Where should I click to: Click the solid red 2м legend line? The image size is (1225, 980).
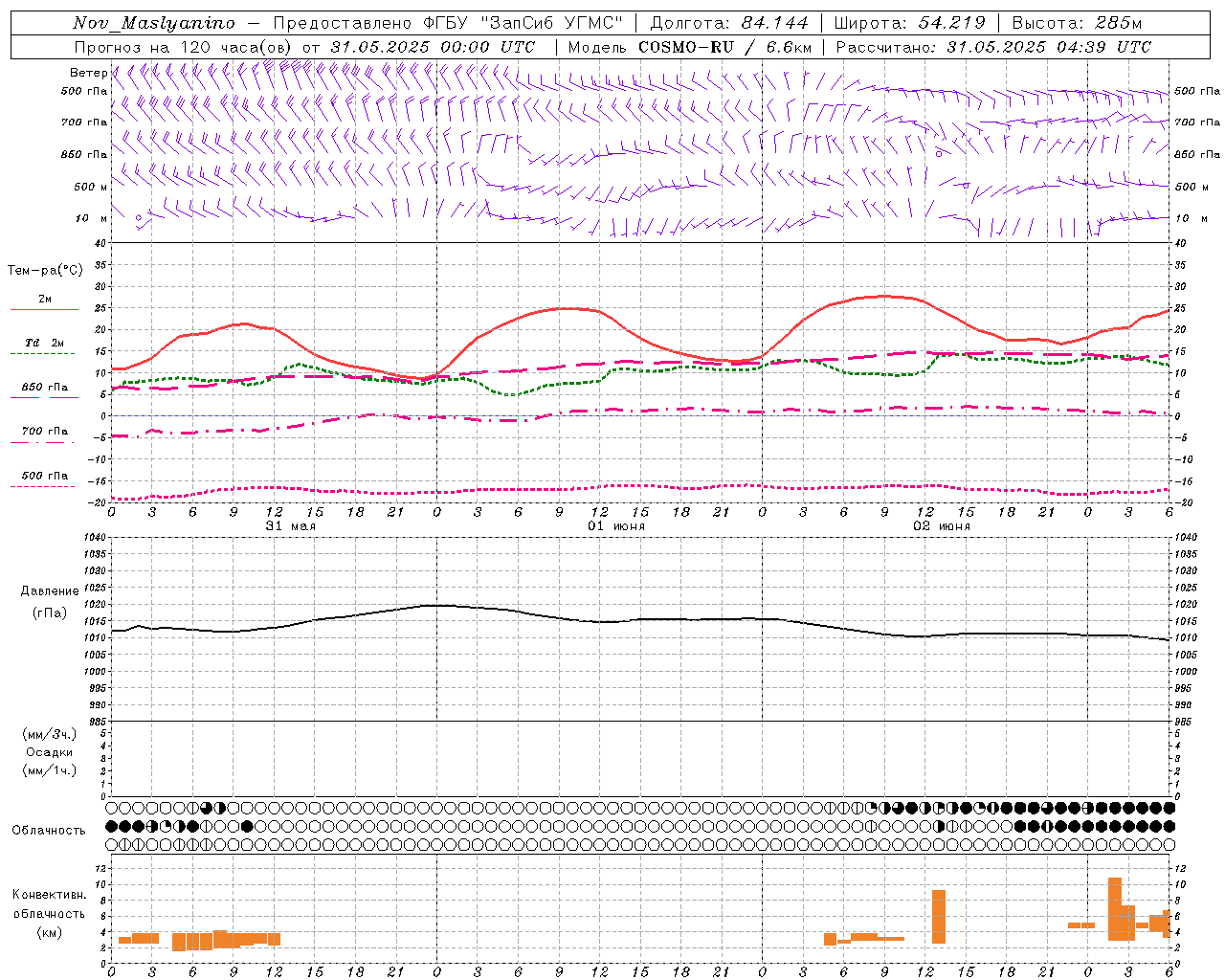pyautogui.click(x=44, y=310)
